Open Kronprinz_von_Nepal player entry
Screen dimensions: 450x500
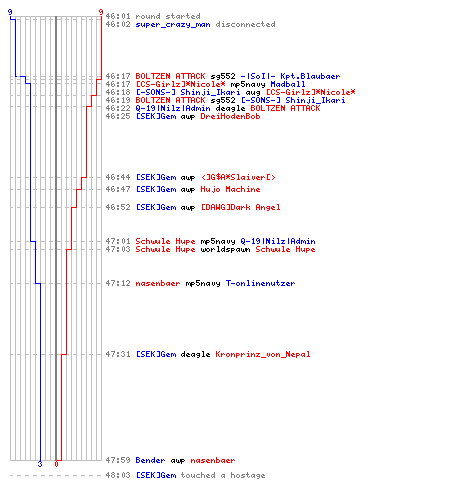coord(263,354)
